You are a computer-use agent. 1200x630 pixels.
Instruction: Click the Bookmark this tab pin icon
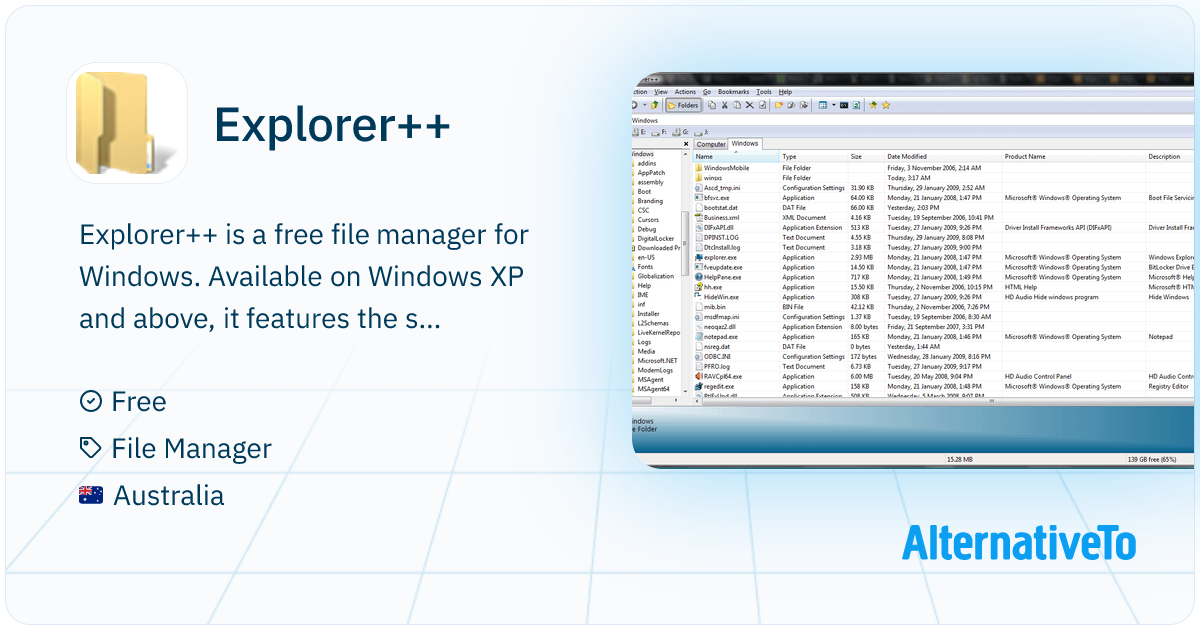click(x=873, y=105)
